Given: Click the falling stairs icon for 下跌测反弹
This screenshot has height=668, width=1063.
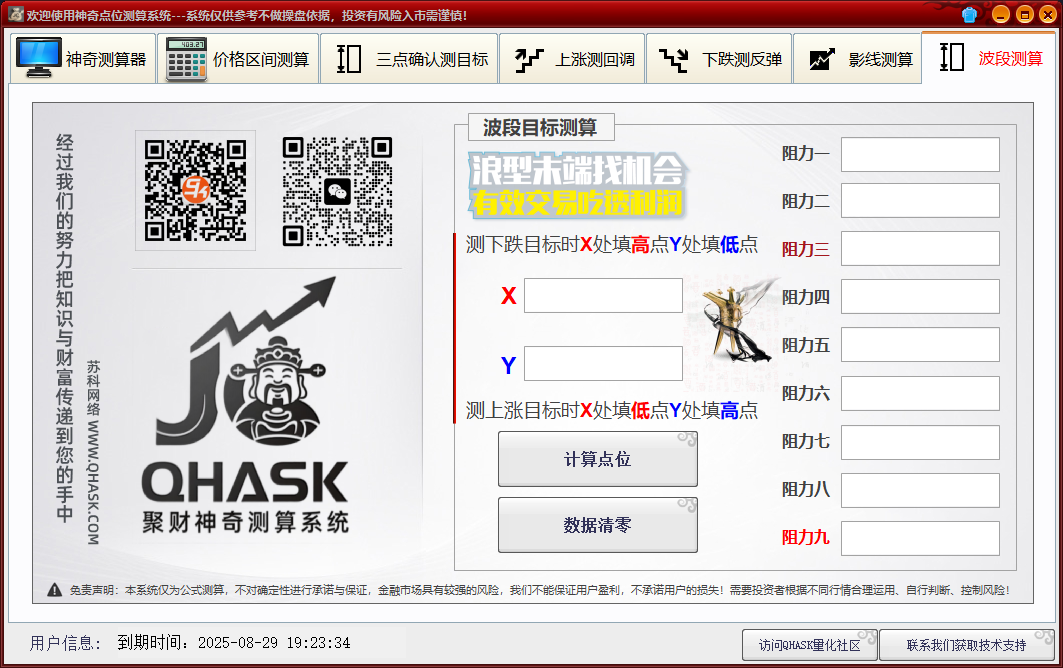Looking at the screenshot, I should (674, 60).
